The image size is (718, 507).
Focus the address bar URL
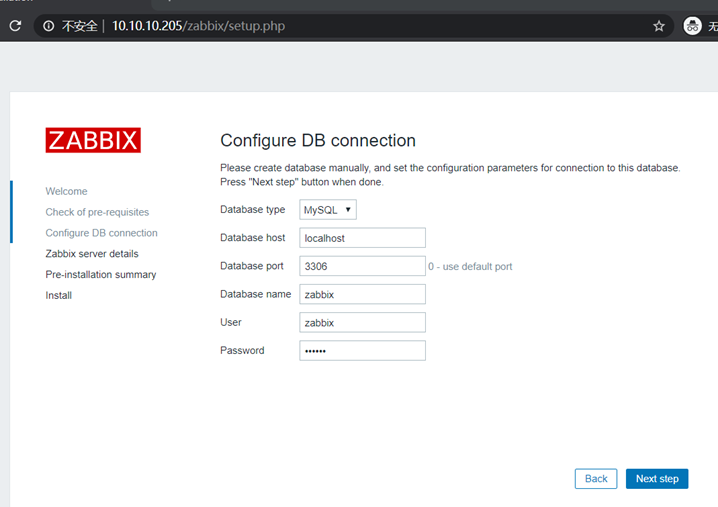click(198, 26)
